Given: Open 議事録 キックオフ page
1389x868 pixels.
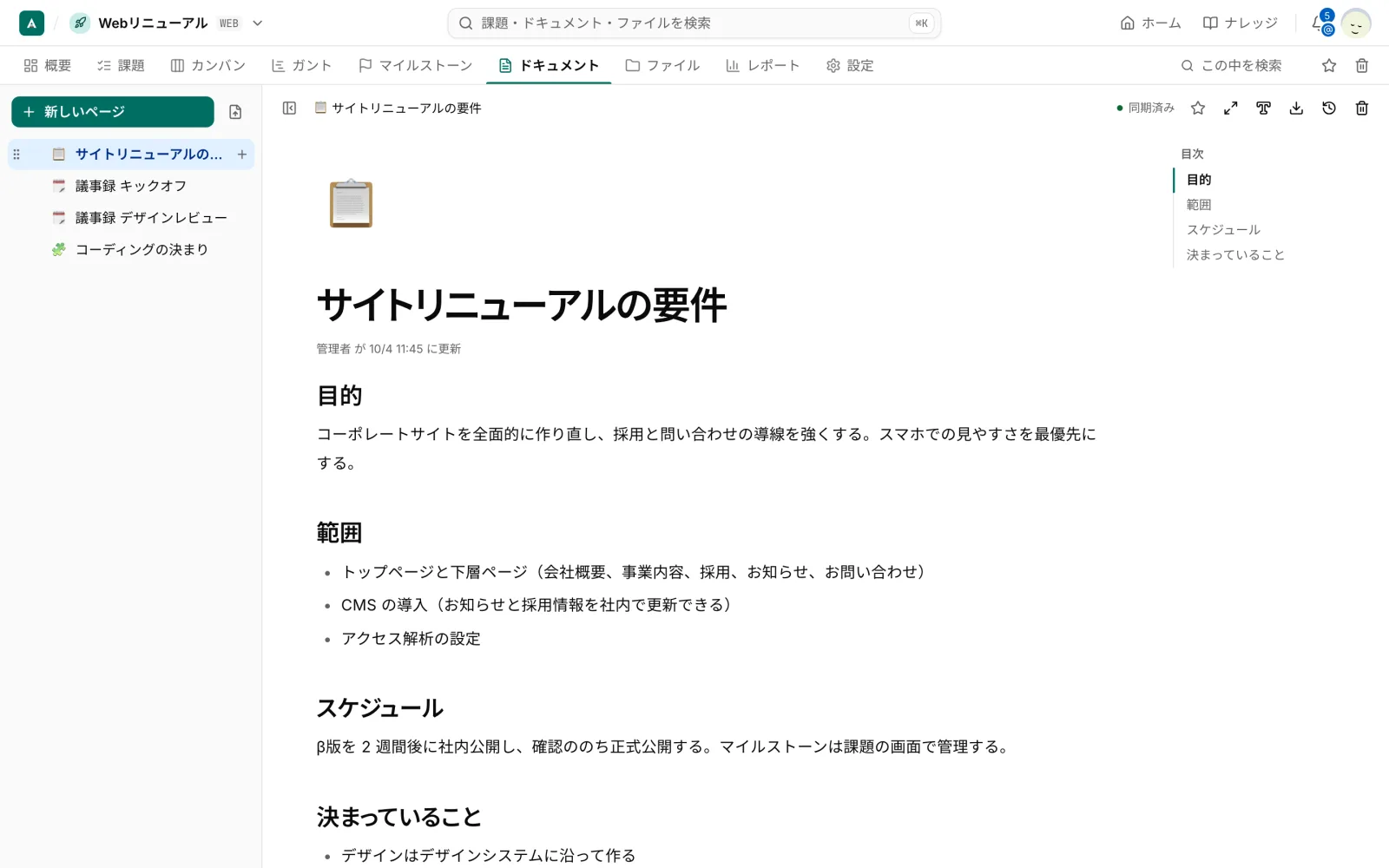Looking at the screenshot, I should [131, 186].
